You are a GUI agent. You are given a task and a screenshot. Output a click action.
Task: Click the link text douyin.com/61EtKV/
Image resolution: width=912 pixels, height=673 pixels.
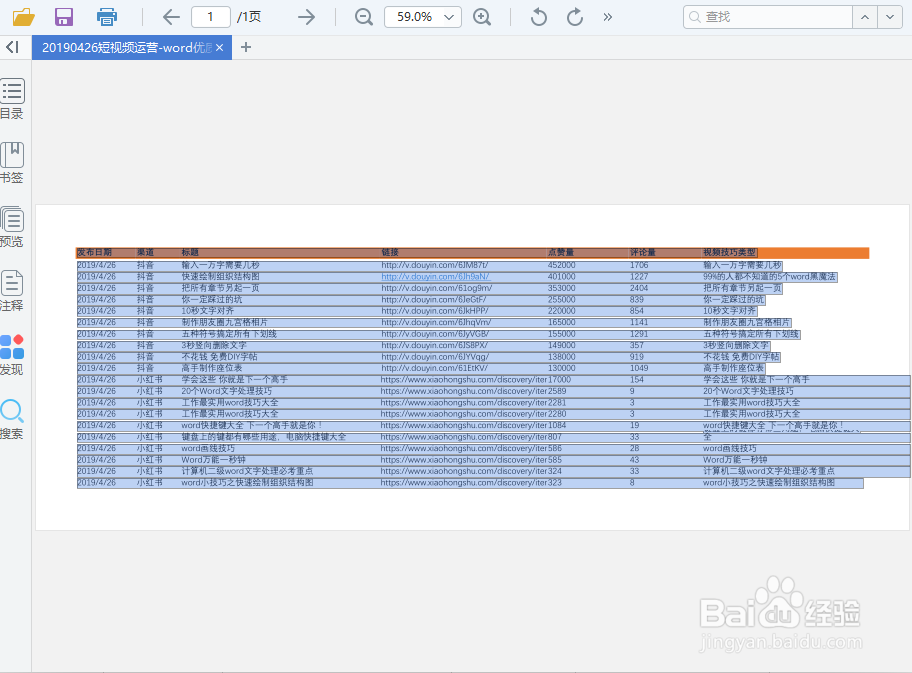click(434, 368)
